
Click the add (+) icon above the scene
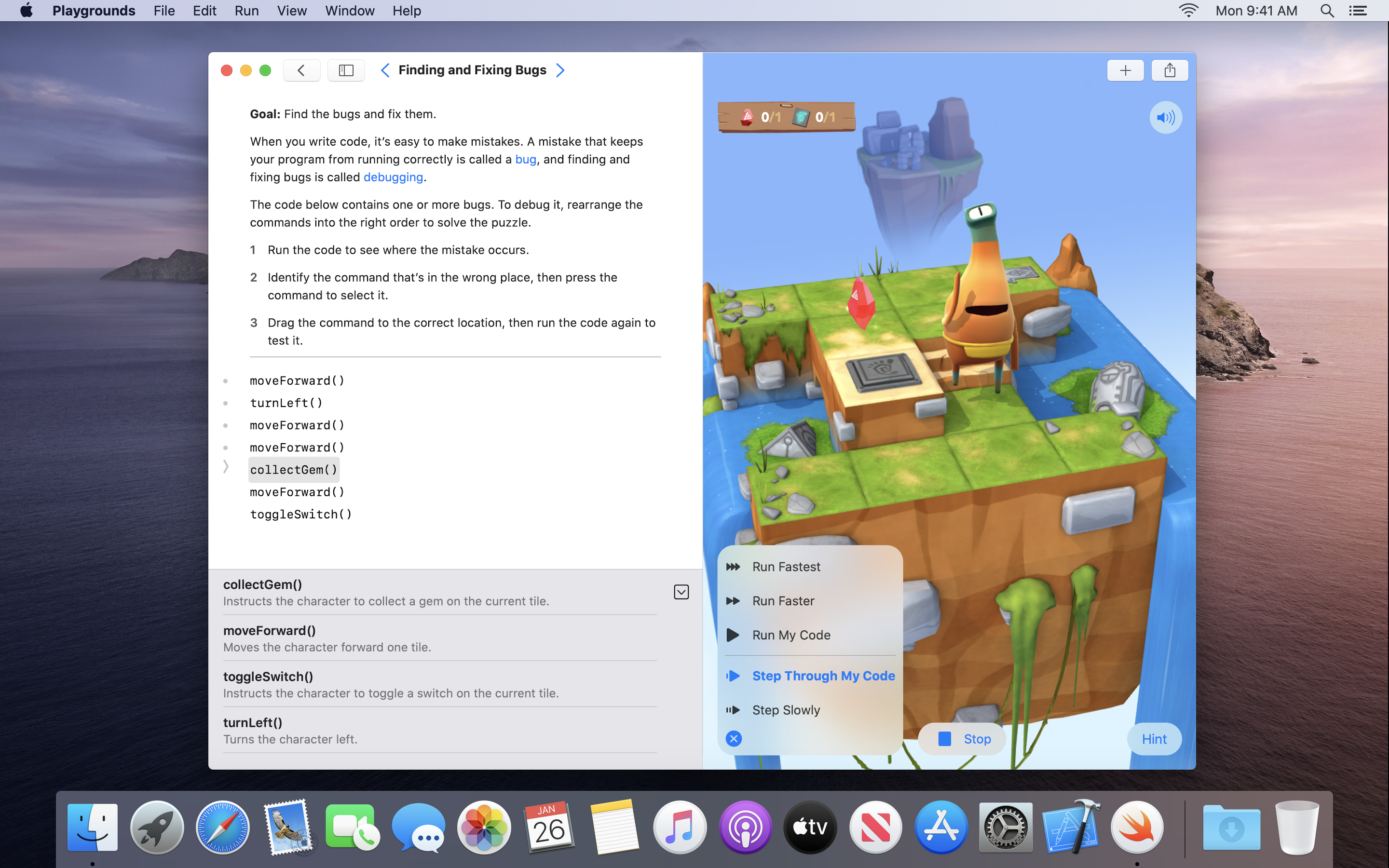pyautogui.click(x=1125, y=70)
